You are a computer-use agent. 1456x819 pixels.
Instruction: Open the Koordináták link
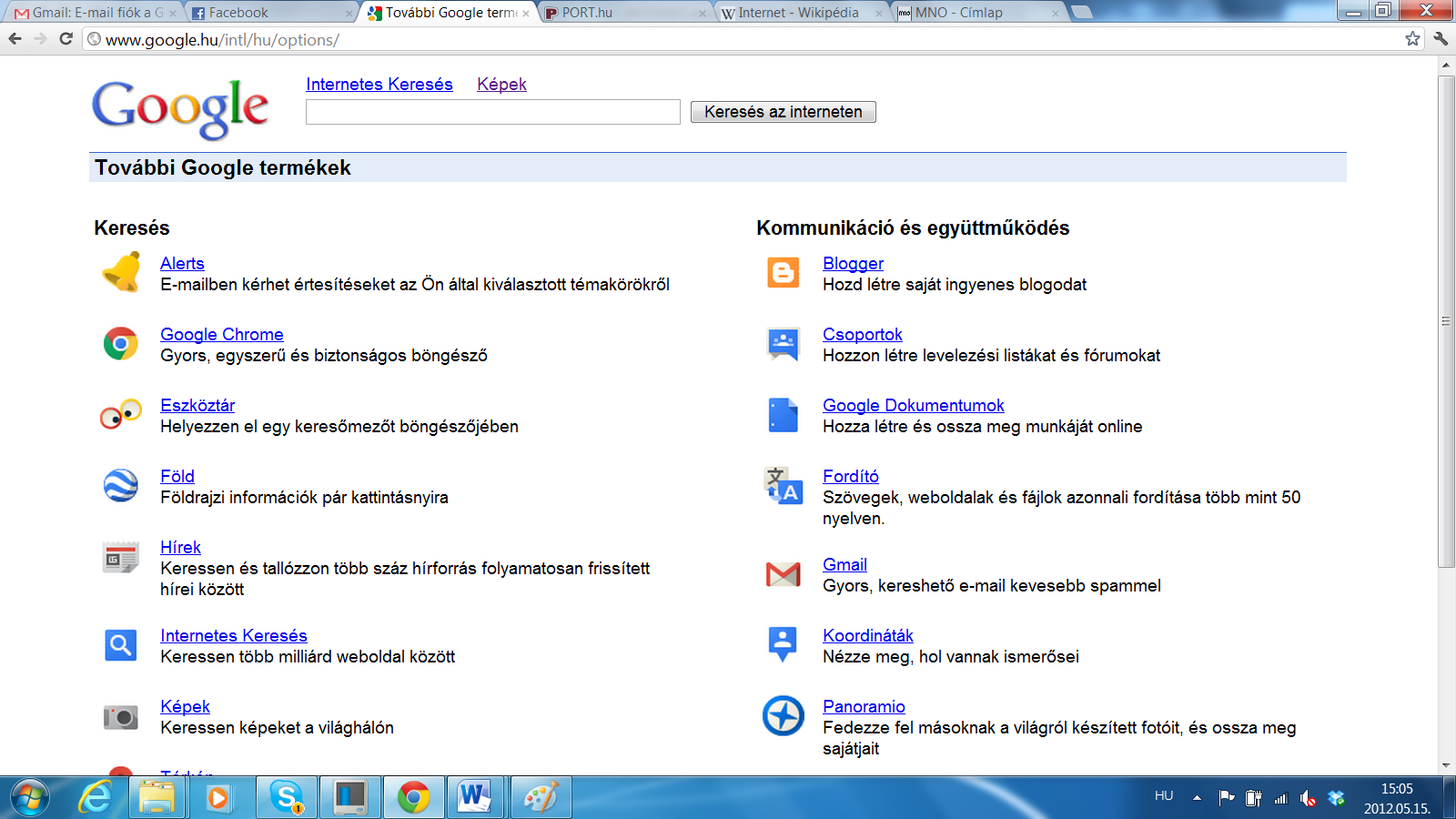pos(868,635)
